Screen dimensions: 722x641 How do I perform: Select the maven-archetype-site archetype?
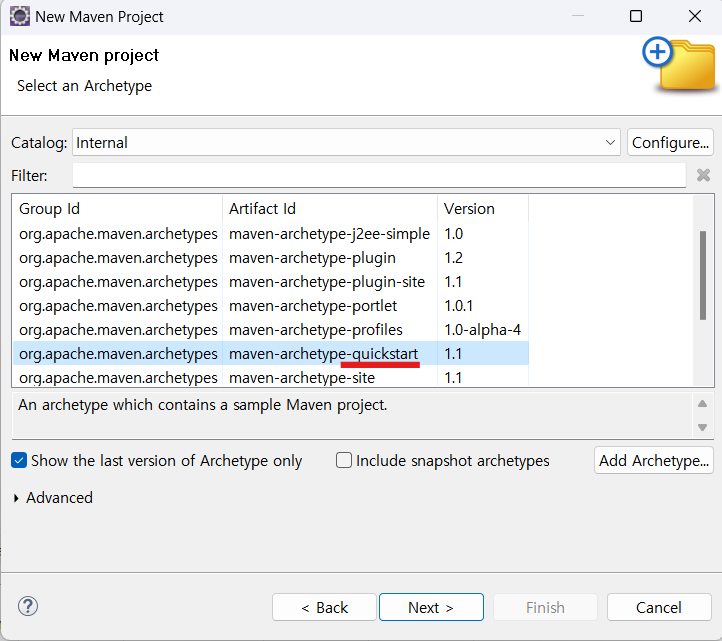click(x=271, y=378)
